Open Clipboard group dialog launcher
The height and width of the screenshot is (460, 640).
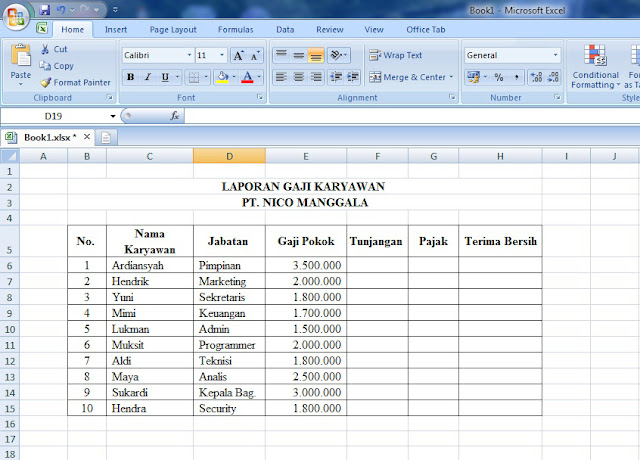click(109, 97)
